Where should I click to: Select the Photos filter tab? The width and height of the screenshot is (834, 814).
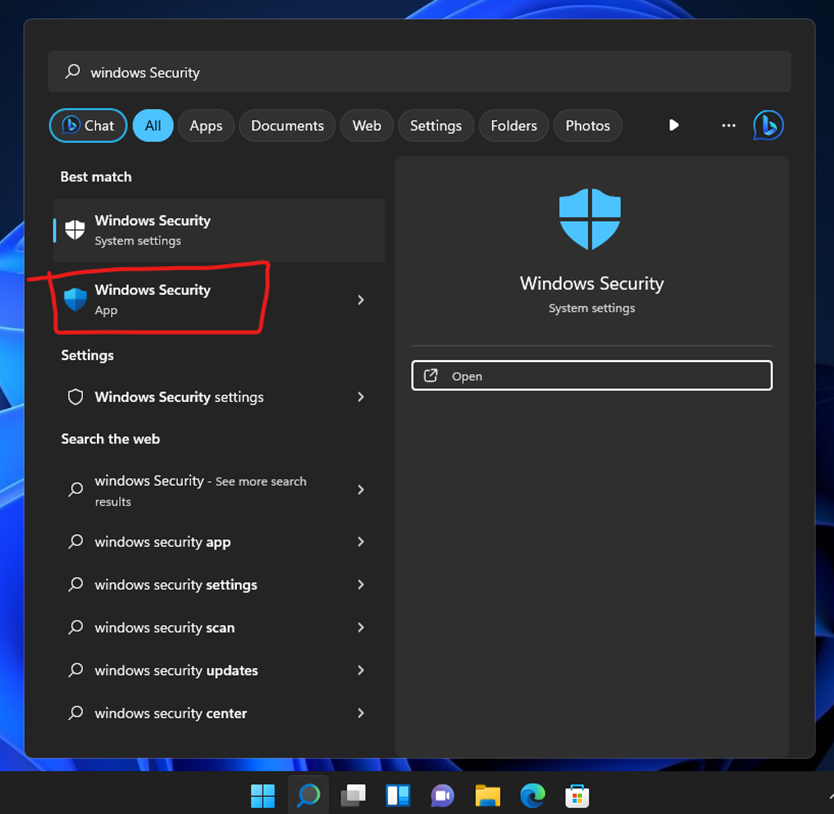coord(587,126)
